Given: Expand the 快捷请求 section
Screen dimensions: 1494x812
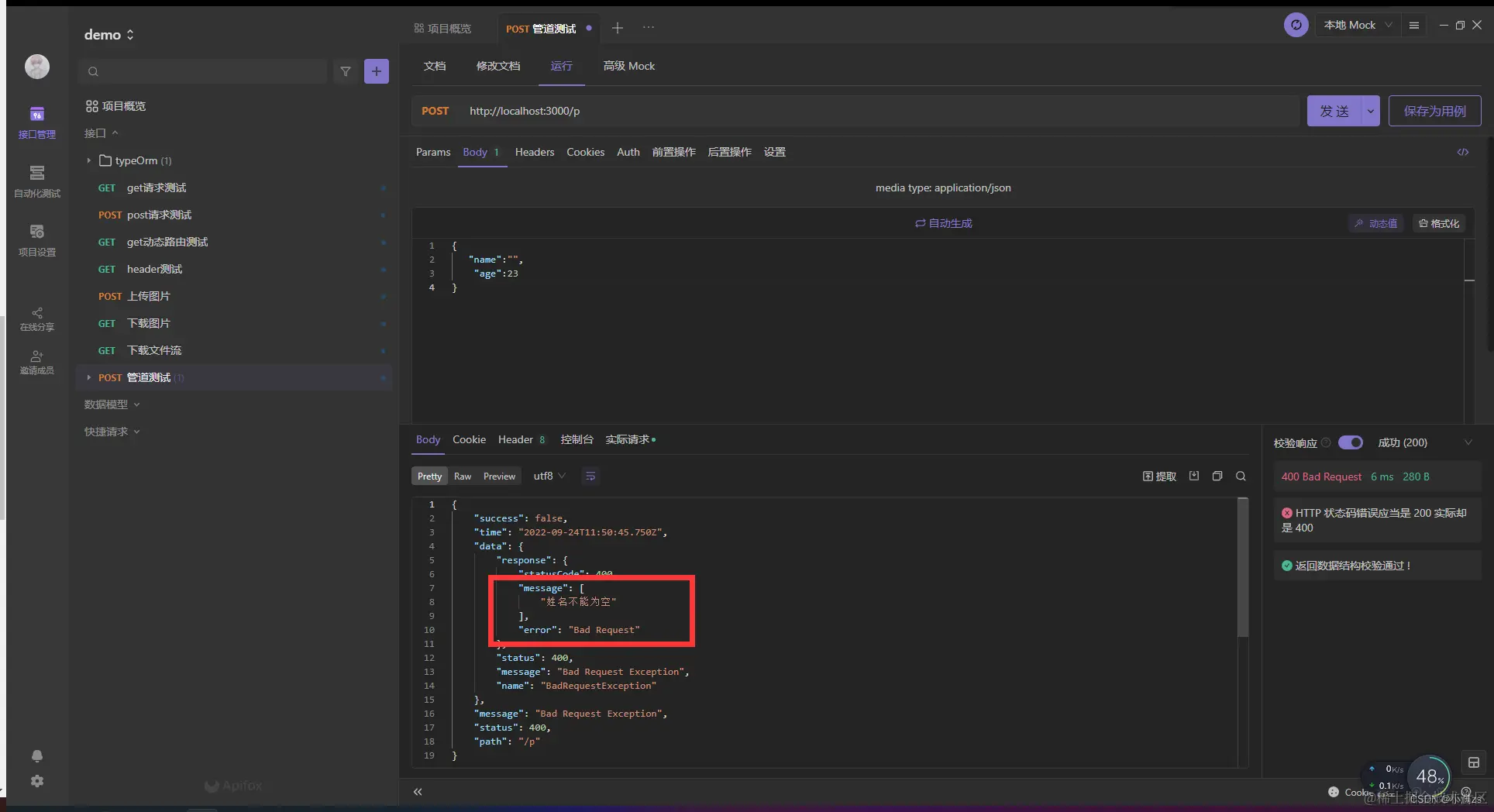Looking at the screenshot, I should [112, 432].
